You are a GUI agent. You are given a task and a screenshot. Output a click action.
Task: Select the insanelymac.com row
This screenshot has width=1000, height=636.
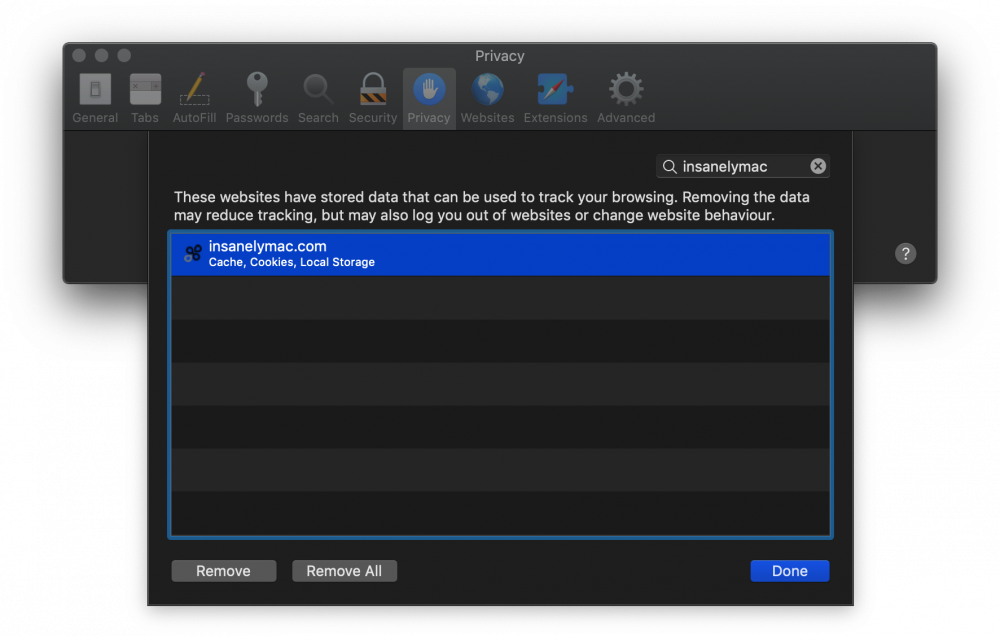[500, 254]
